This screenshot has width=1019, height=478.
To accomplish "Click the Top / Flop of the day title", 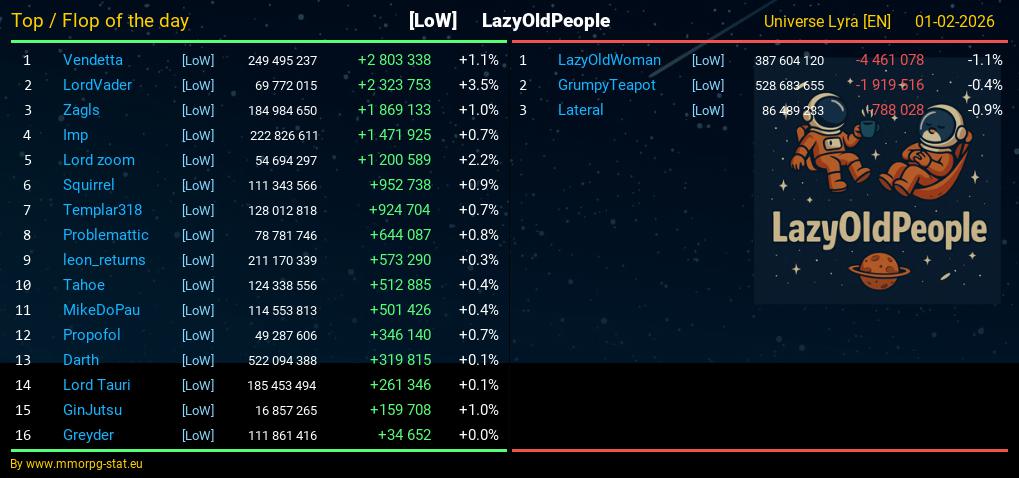I will tap(100, 21).
